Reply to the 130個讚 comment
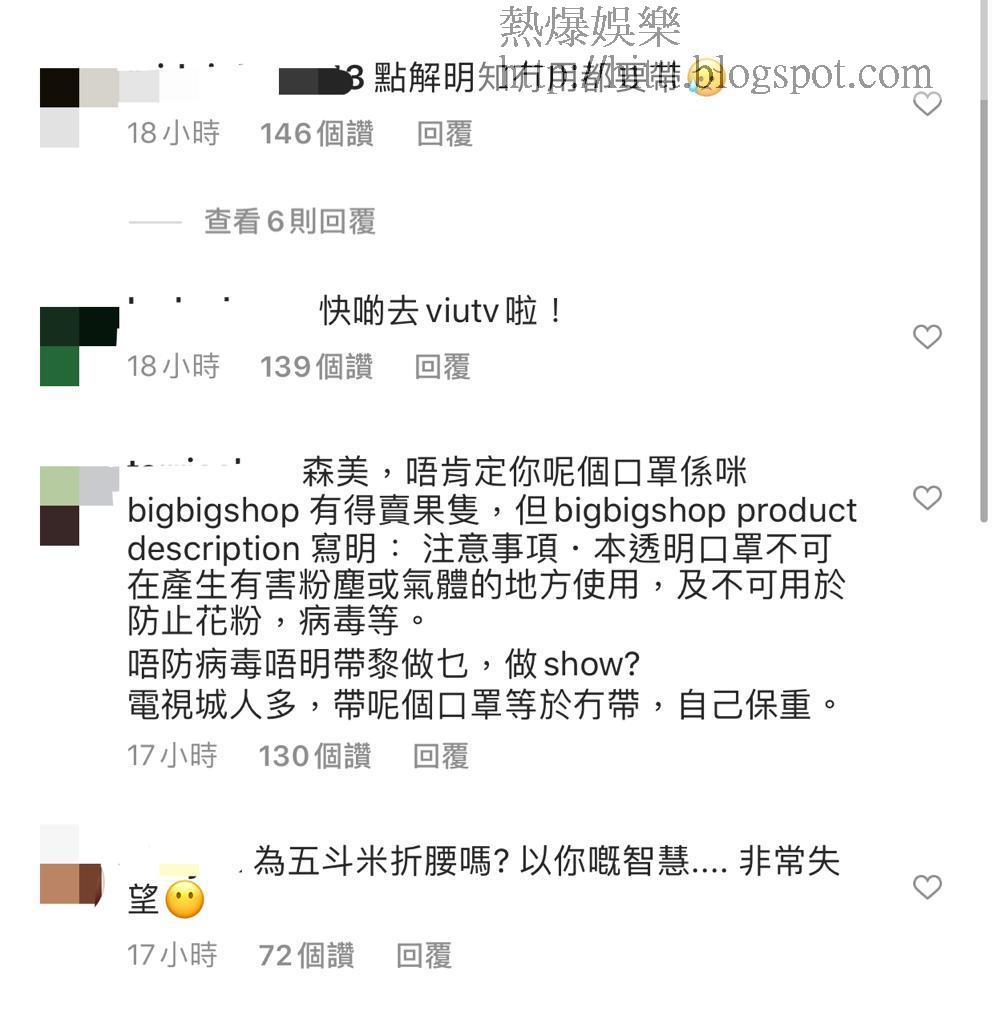 [440, 756]
